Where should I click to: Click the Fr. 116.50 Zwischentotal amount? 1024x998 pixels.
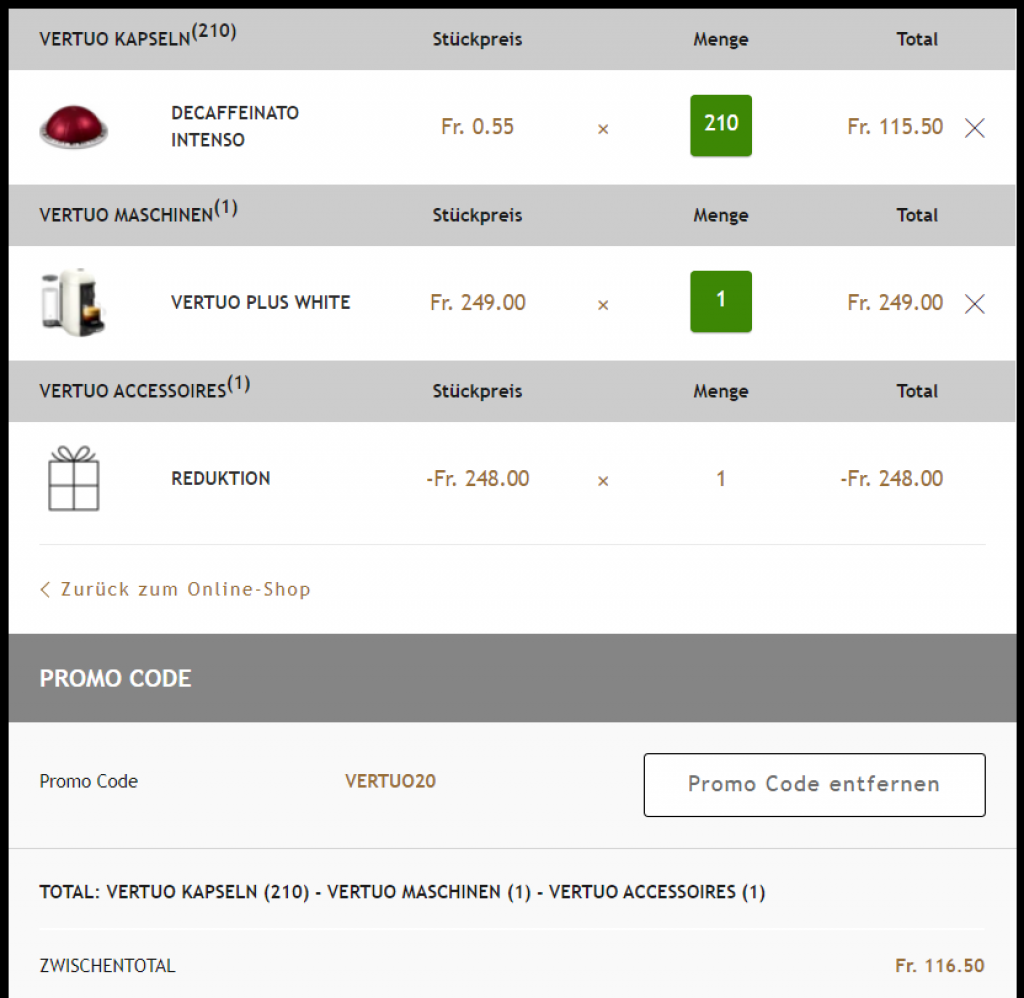click(939, 966)
